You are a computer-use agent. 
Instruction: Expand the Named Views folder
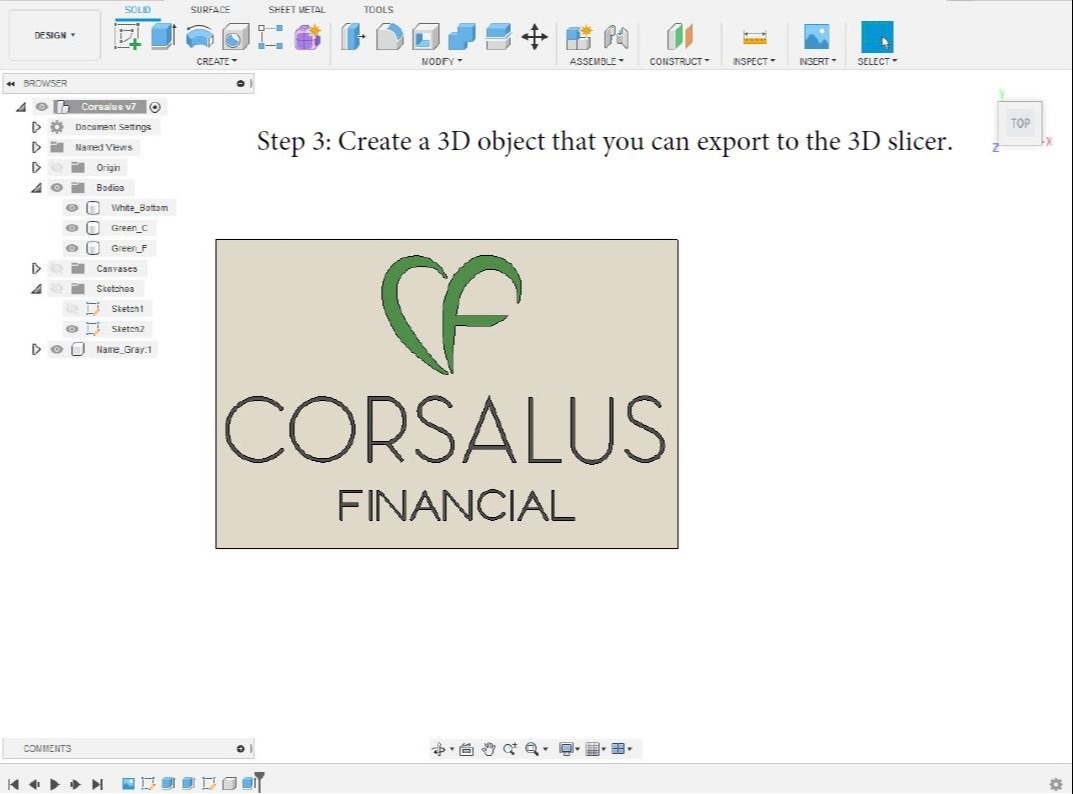(x=37, y=147)
